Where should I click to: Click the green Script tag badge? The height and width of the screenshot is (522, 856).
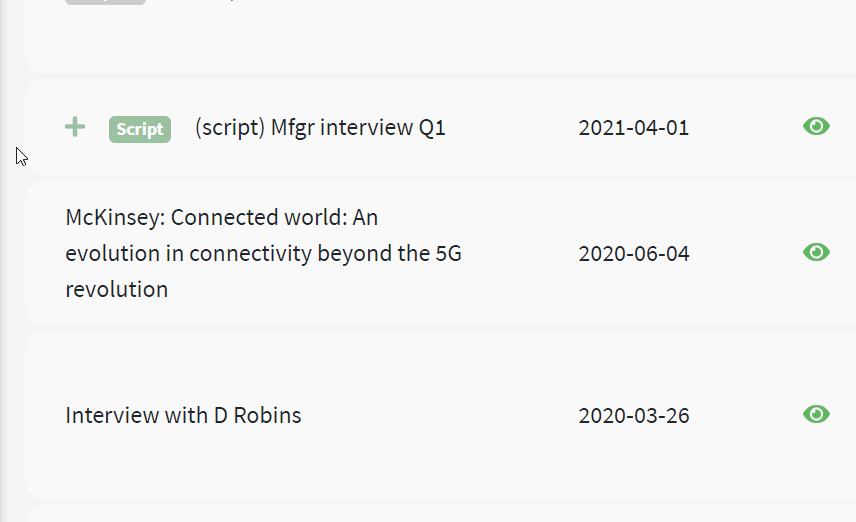[140, 129]
